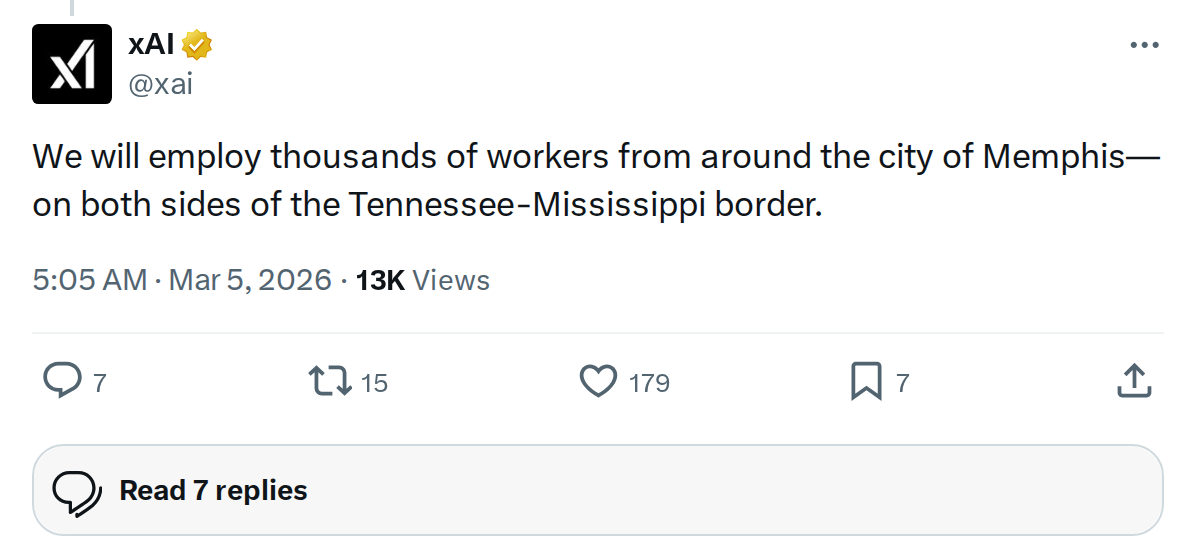Click the chat bubbles icon beside Read replies
1196x552 pixels.
78,491
